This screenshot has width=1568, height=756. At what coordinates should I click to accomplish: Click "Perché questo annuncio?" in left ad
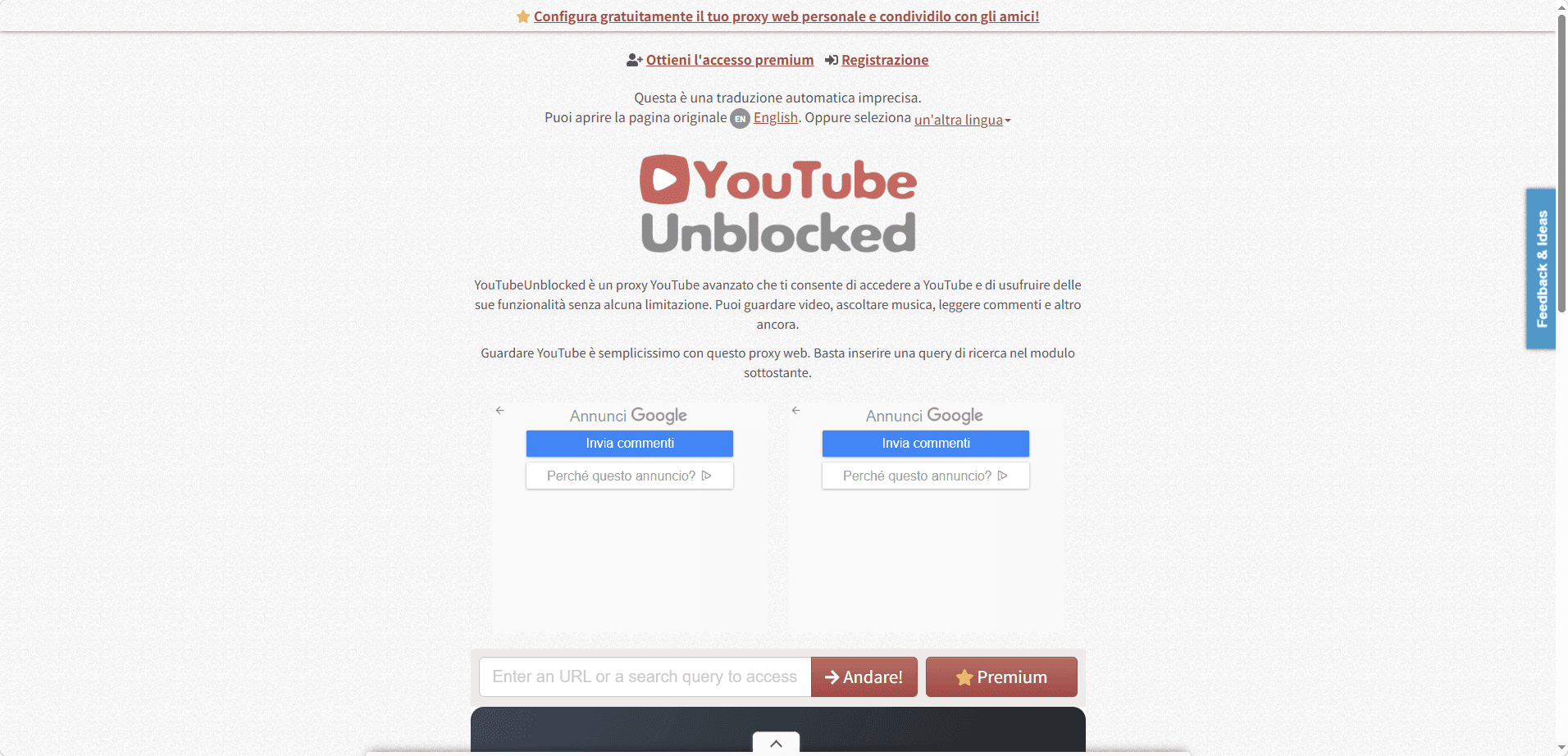pyautogui.click(x=630, y=476)
